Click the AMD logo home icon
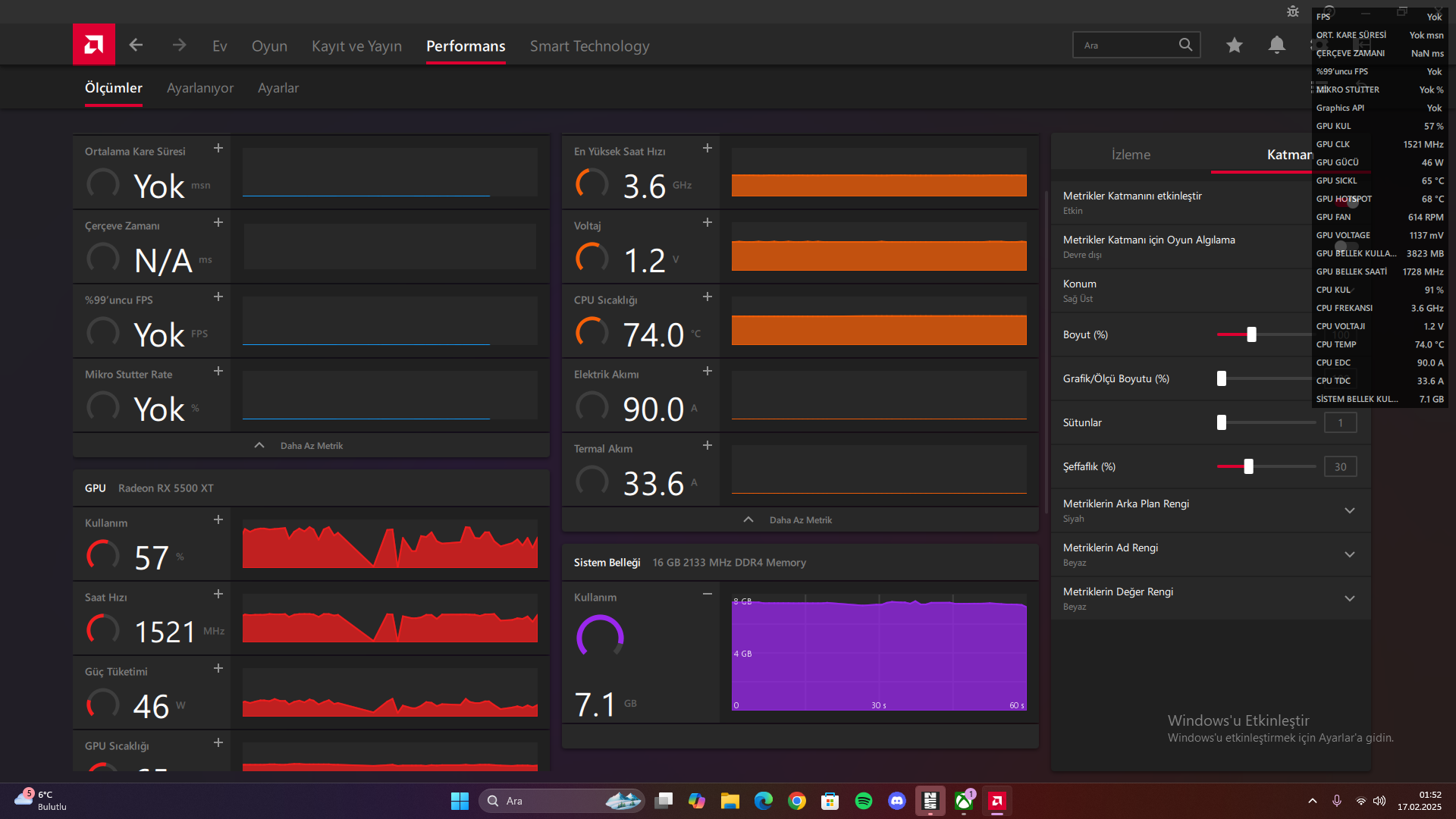1456x819 pixels. click(x=94, y=45)
